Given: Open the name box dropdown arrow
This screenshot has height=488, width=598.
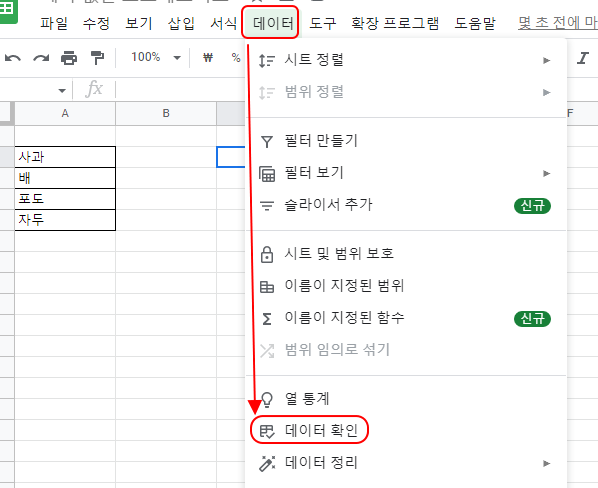Looking at the screenshot, I should coord(62,90).
